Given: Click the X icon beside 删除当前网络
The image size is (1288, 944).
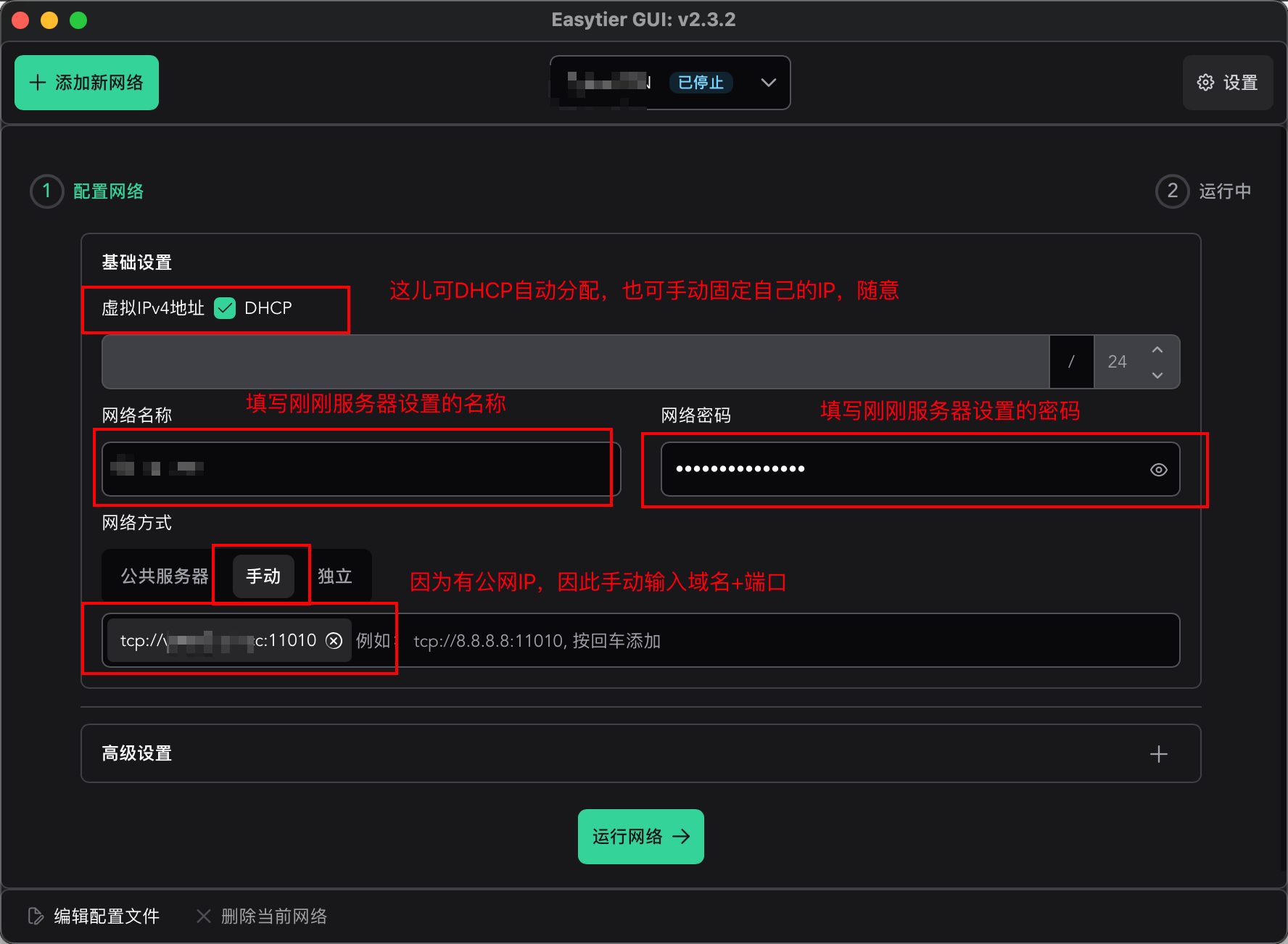Looking at the screenshot, I should click(x=203, y=916).
